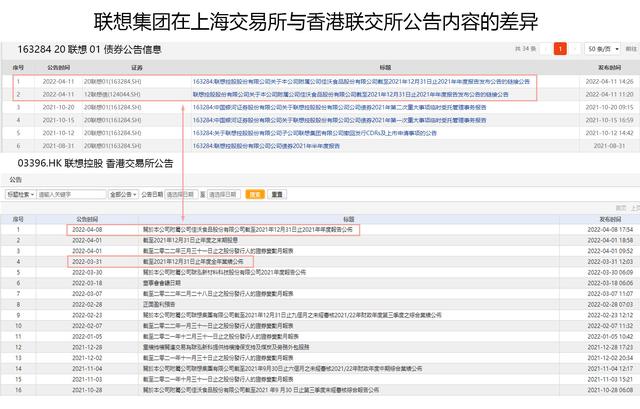Click the end date picker field
This screenshot has height=409, width=640.
coord(224,194)
